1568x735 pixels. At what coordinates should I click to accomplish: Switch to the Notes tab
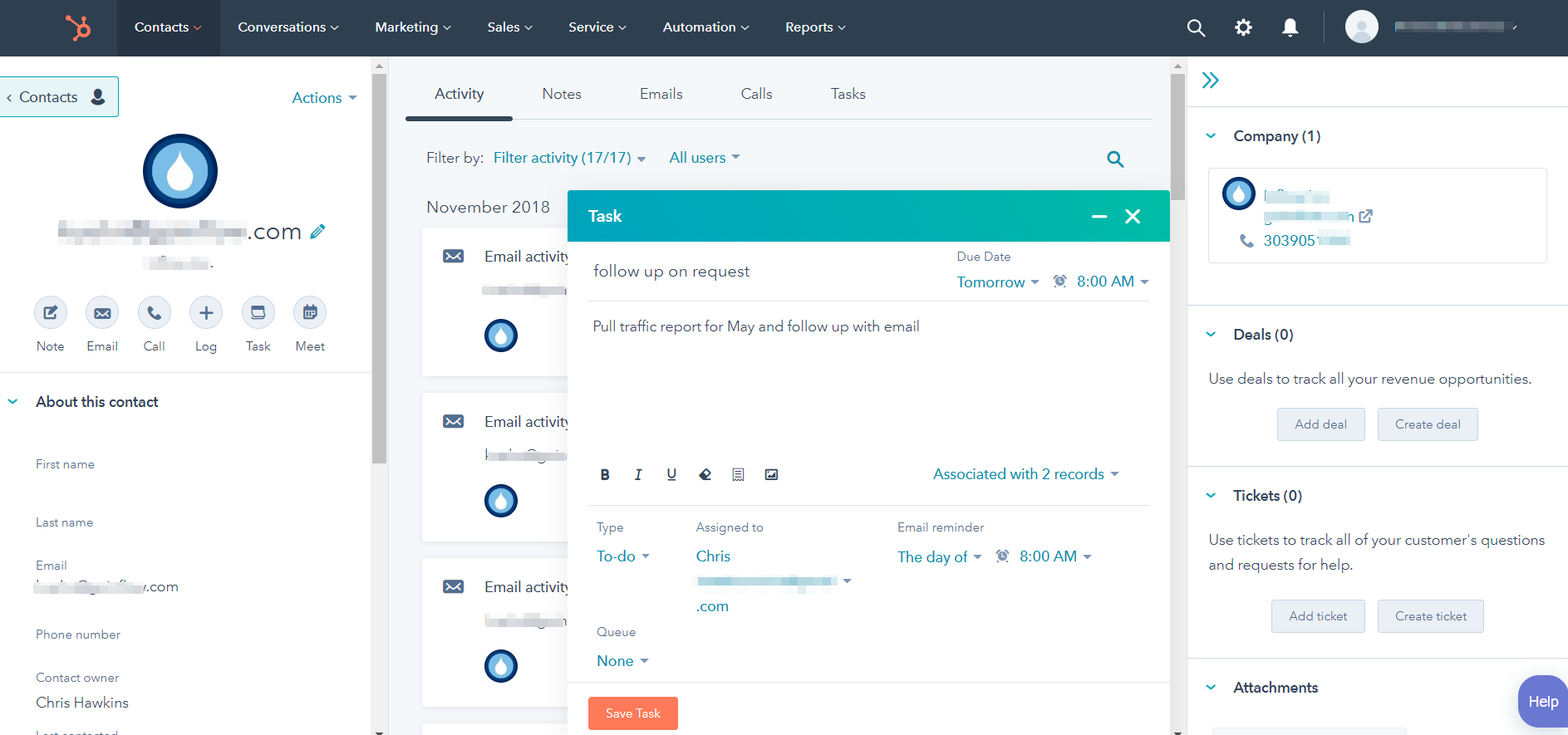click(562, 95)
